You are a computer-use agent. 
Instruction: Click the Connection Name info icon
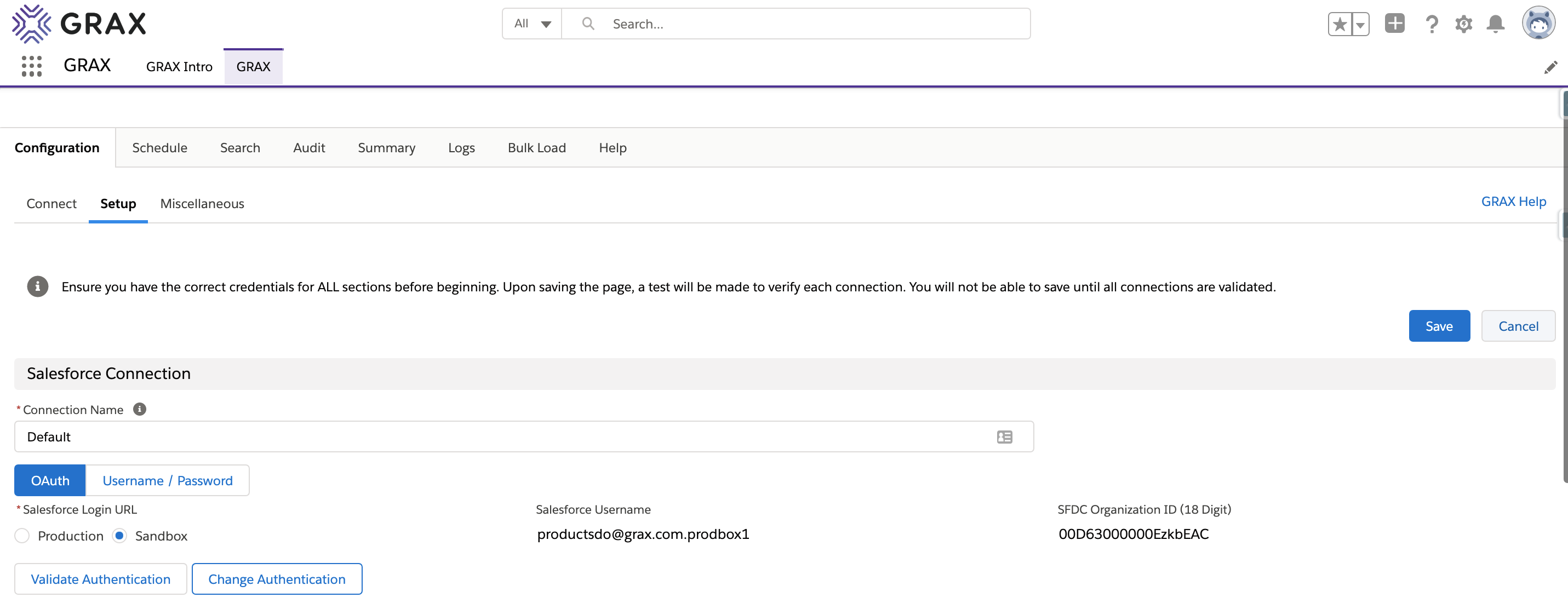[x=139, y=410]
